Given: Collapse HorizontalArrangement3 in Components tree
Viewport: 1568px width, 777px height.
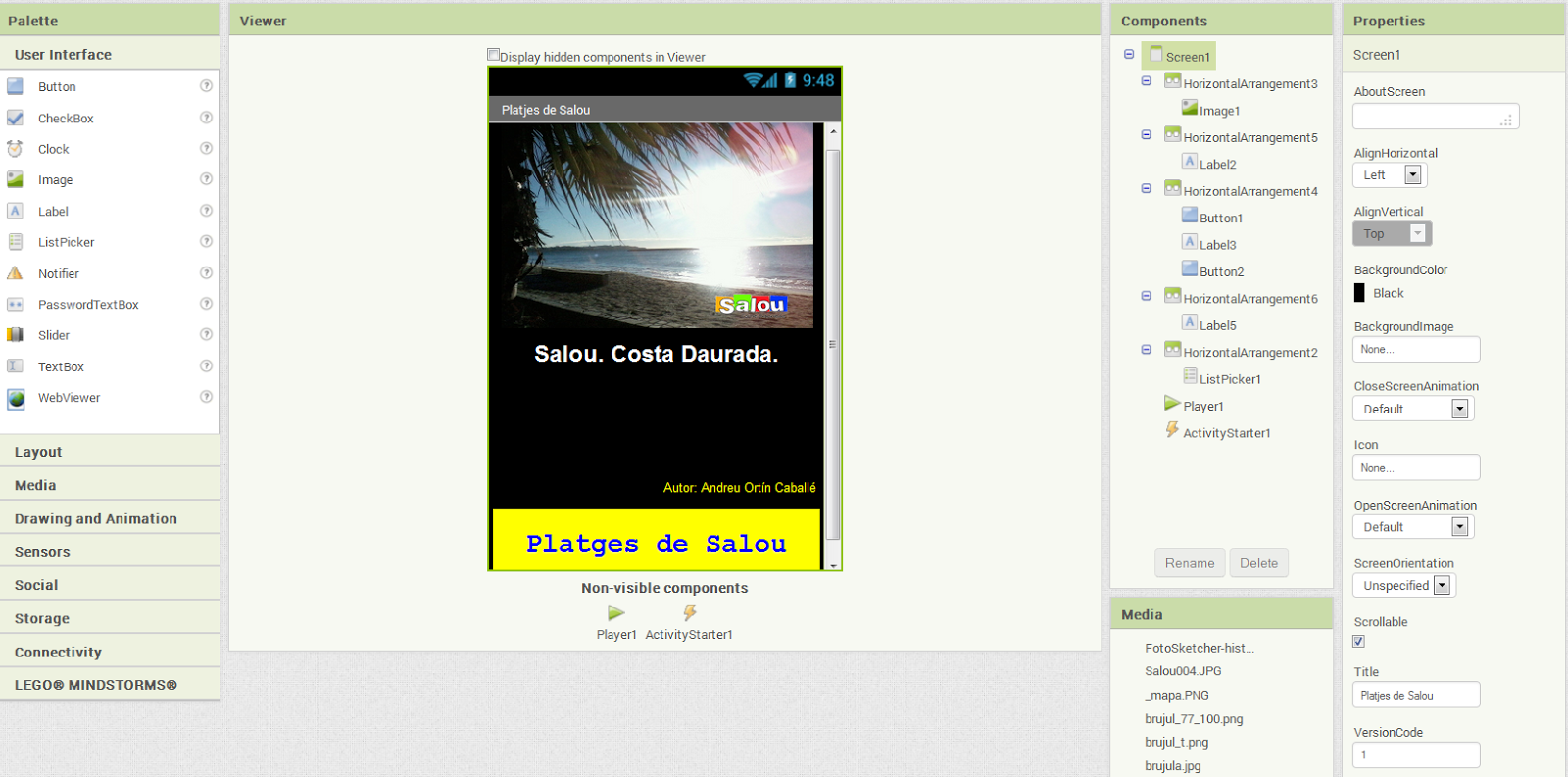Looking at the screenshot, I should click(x=1147, y=81).
